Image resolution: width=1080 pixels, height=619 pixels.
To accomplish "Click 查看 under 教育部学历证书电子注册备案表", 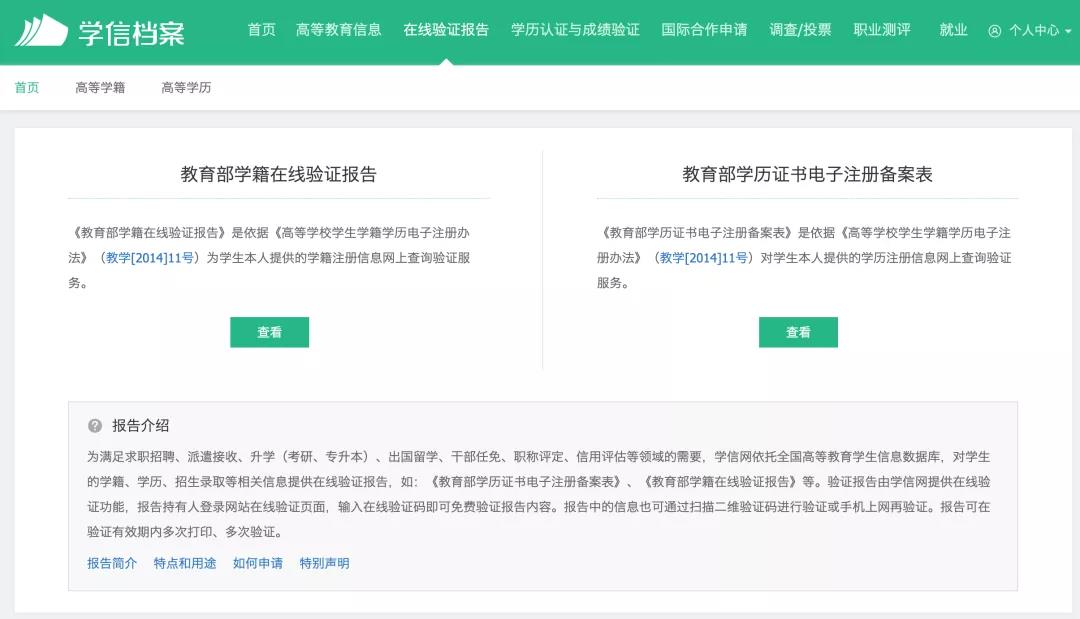I will [798, 333].
